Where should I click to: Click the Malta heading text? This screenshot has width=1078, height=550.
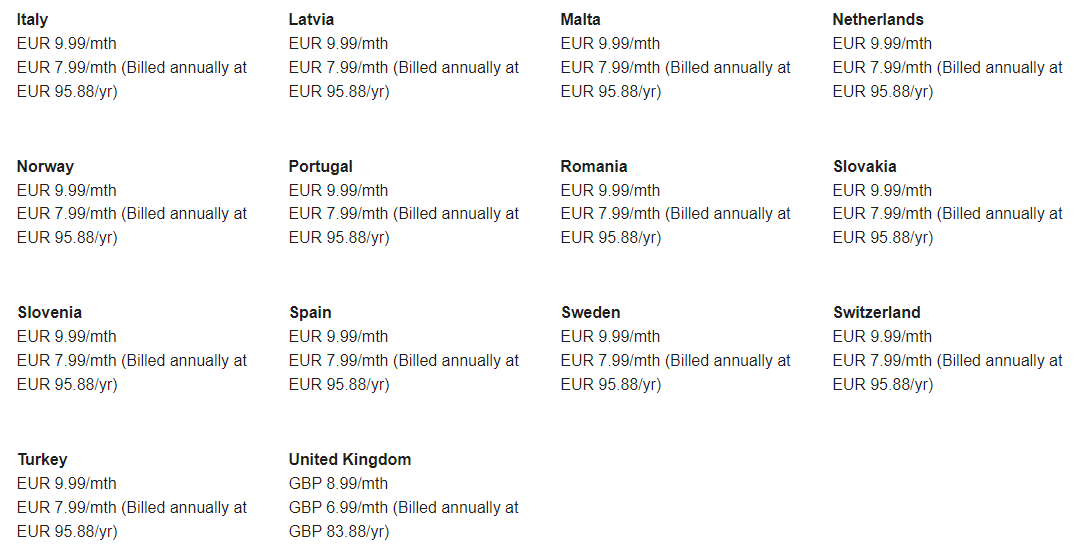pyautogui.click(x=580, y=20)
